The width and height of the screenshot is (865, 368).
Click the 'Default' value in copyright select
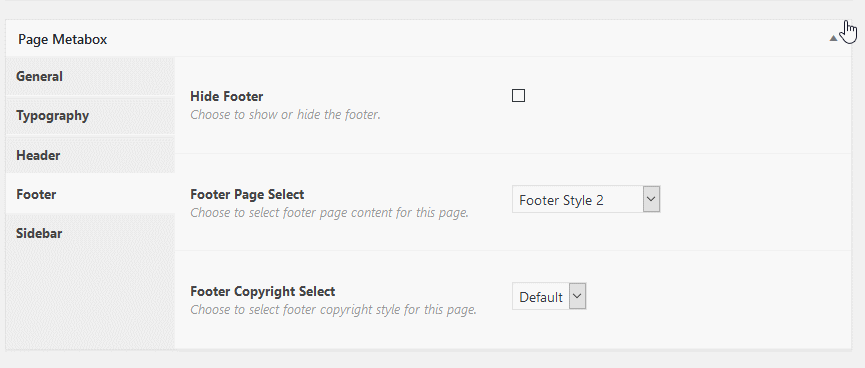tap(541, 297)
